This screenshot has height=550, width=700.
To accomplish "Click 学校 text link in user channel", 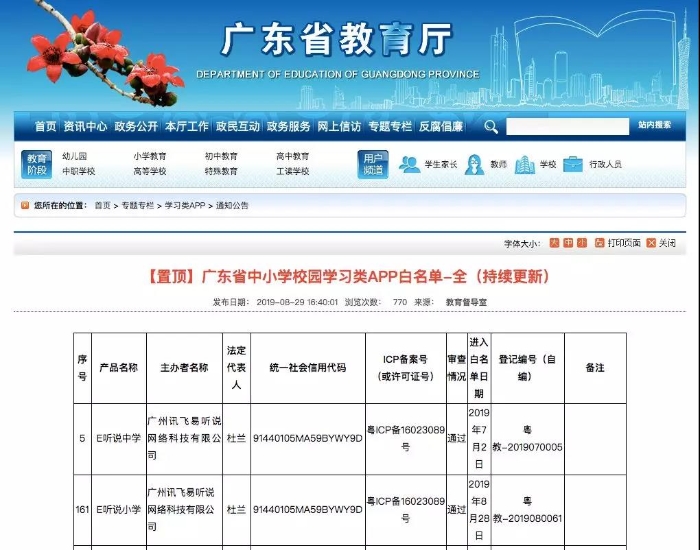I will click(548, 165).
